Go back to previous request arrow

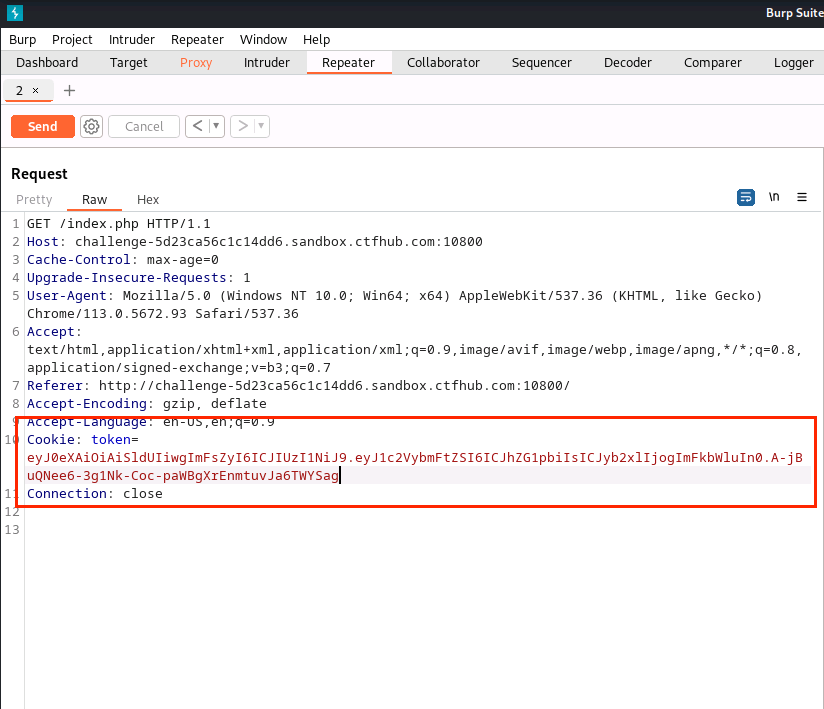point(198,126)
